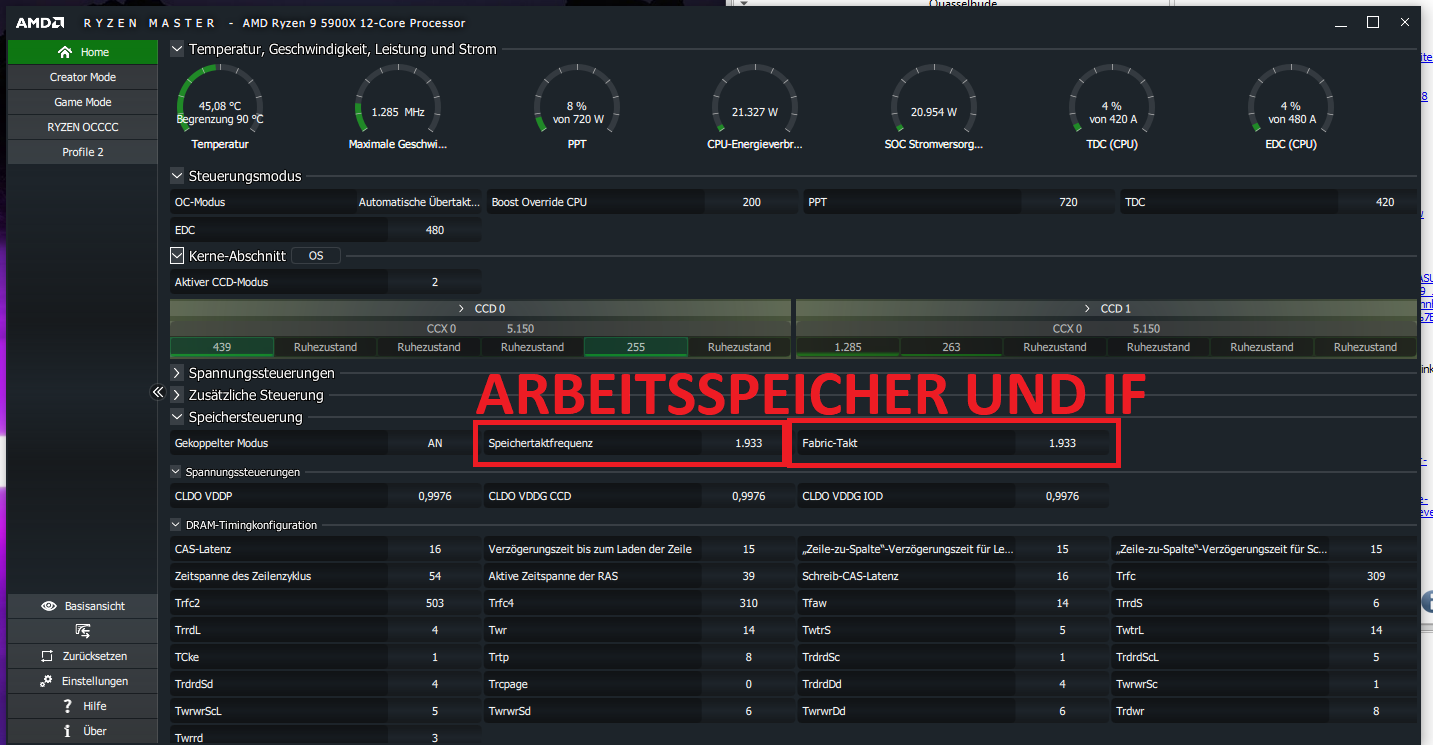
Task: Click the Einstellungen gears icon
Action: click(46, 681)
